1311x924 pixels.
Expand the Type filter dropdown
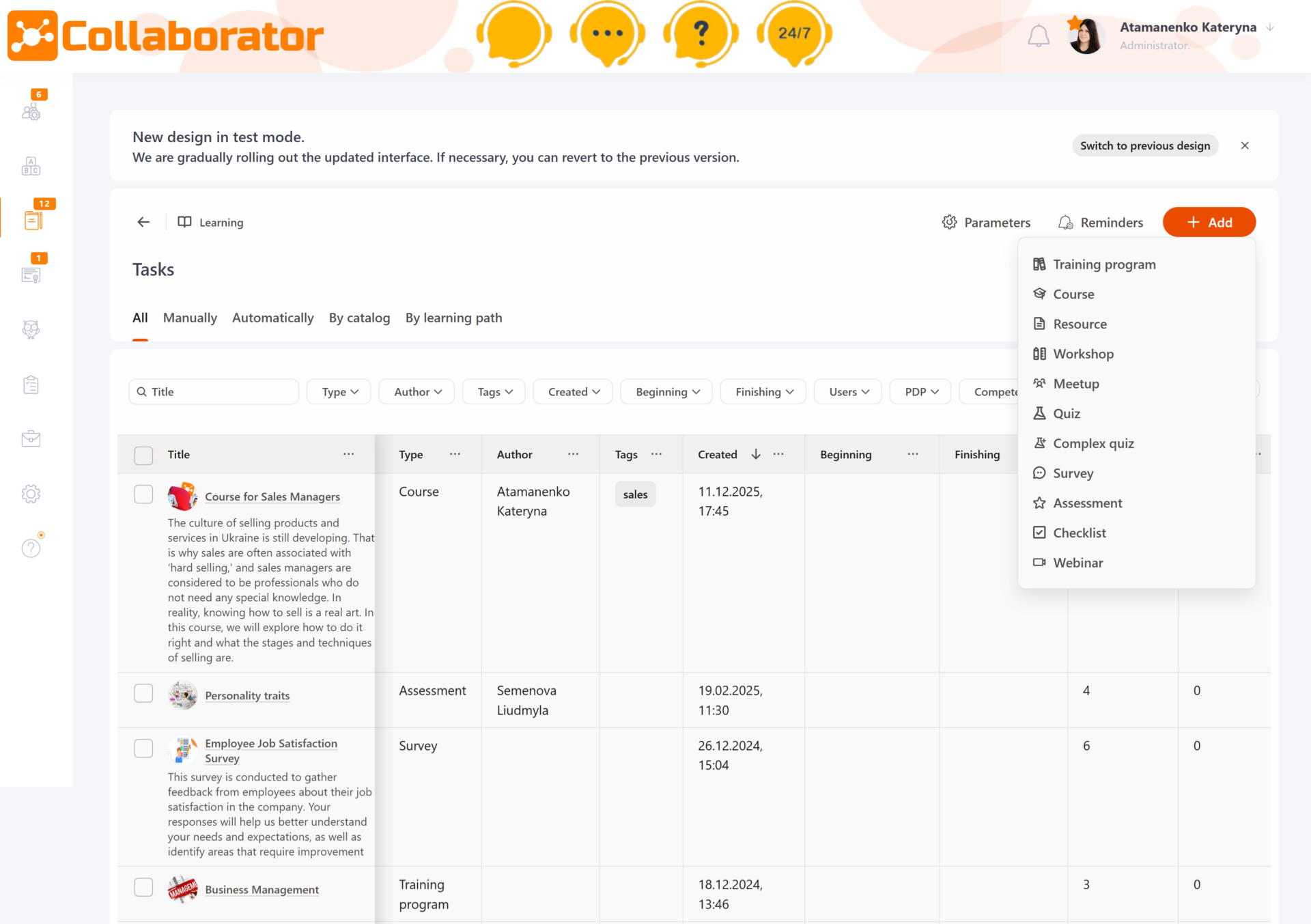point(339,392)
